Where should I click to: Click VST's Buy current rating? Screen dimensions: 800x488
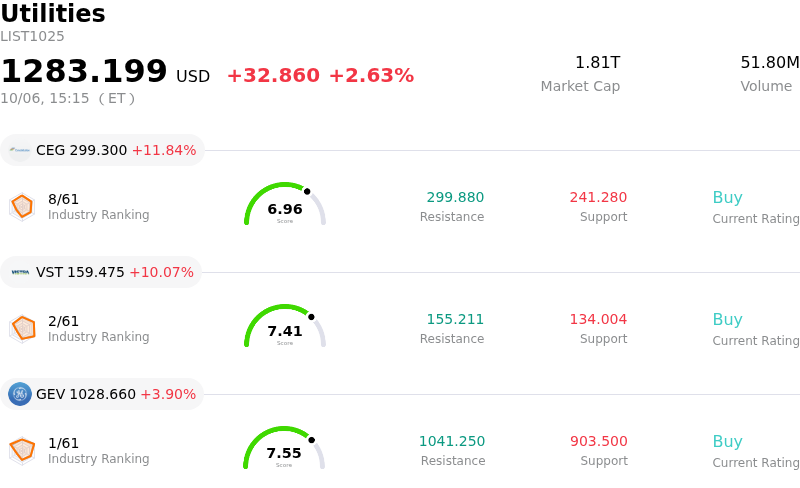click(x=728, y=320)
